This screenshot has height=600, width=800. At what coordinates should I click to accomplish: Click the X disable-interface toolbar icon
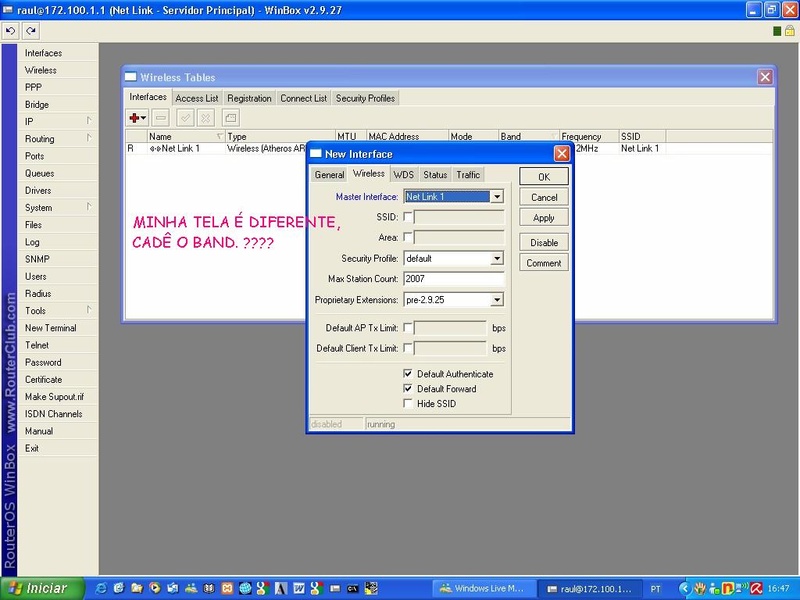coord(206,118)
